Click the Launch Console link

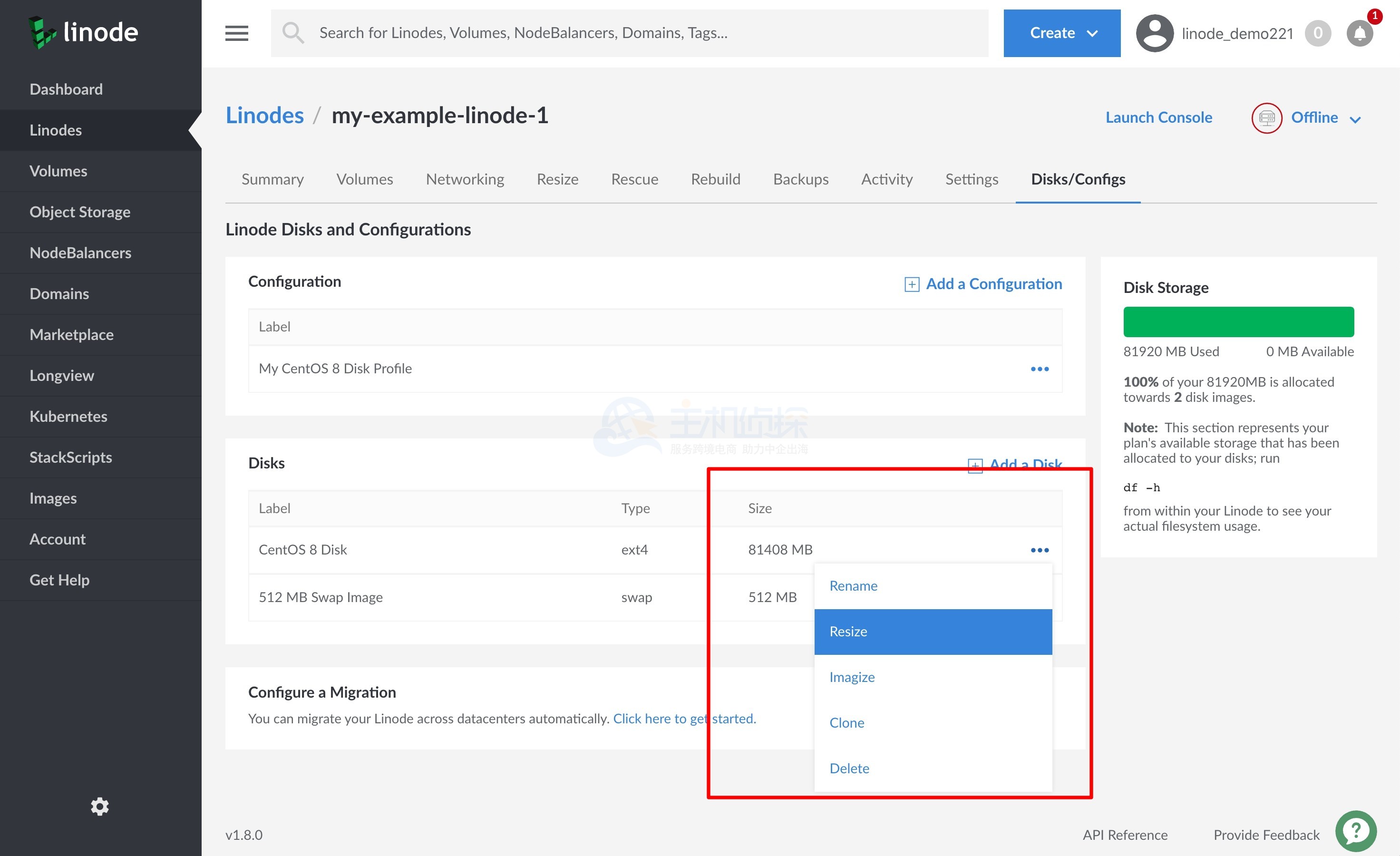pyautogui.click(x=1158, y=117)
